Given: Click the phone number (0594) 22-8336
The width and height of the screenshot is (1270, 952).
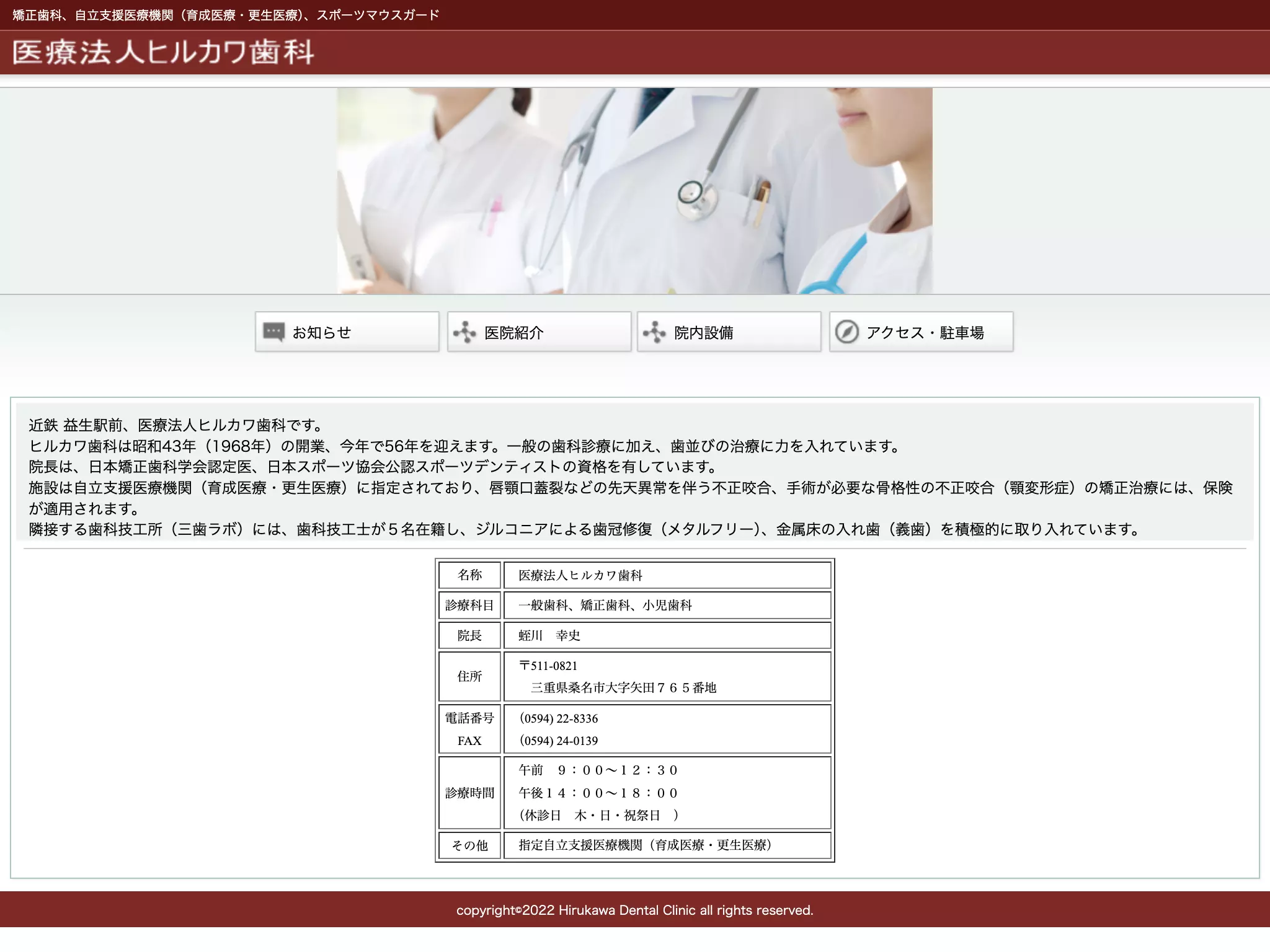Looking at the screenshot, I should click(x=559, y=718).
